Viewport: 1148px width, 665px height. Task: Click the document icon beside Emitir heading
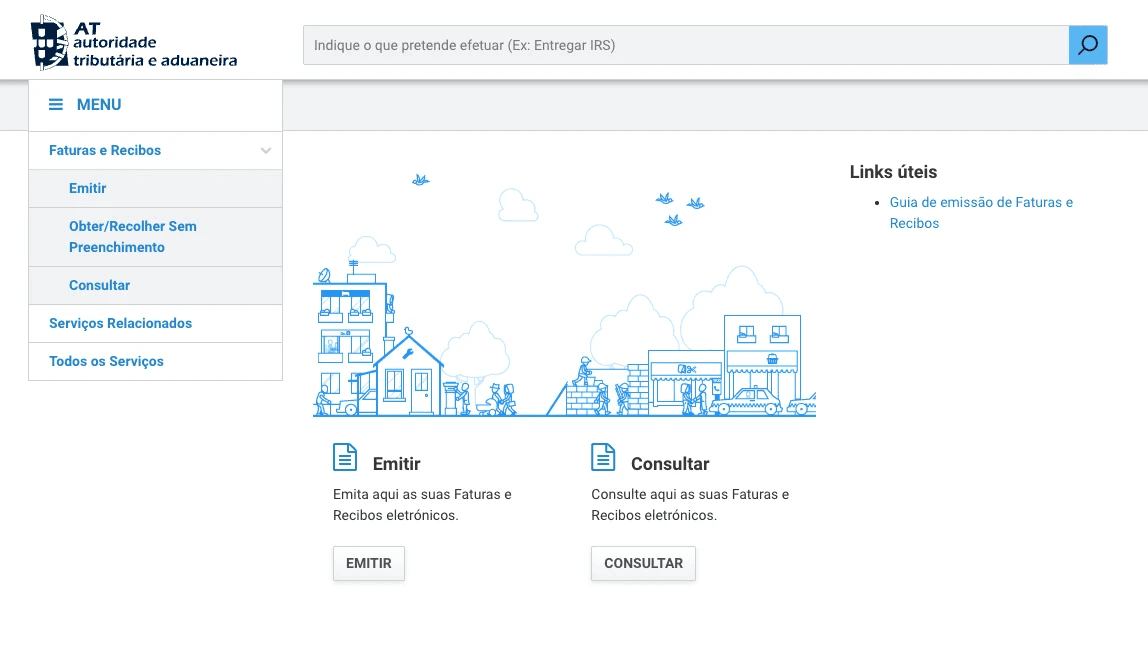coord(345,457)
